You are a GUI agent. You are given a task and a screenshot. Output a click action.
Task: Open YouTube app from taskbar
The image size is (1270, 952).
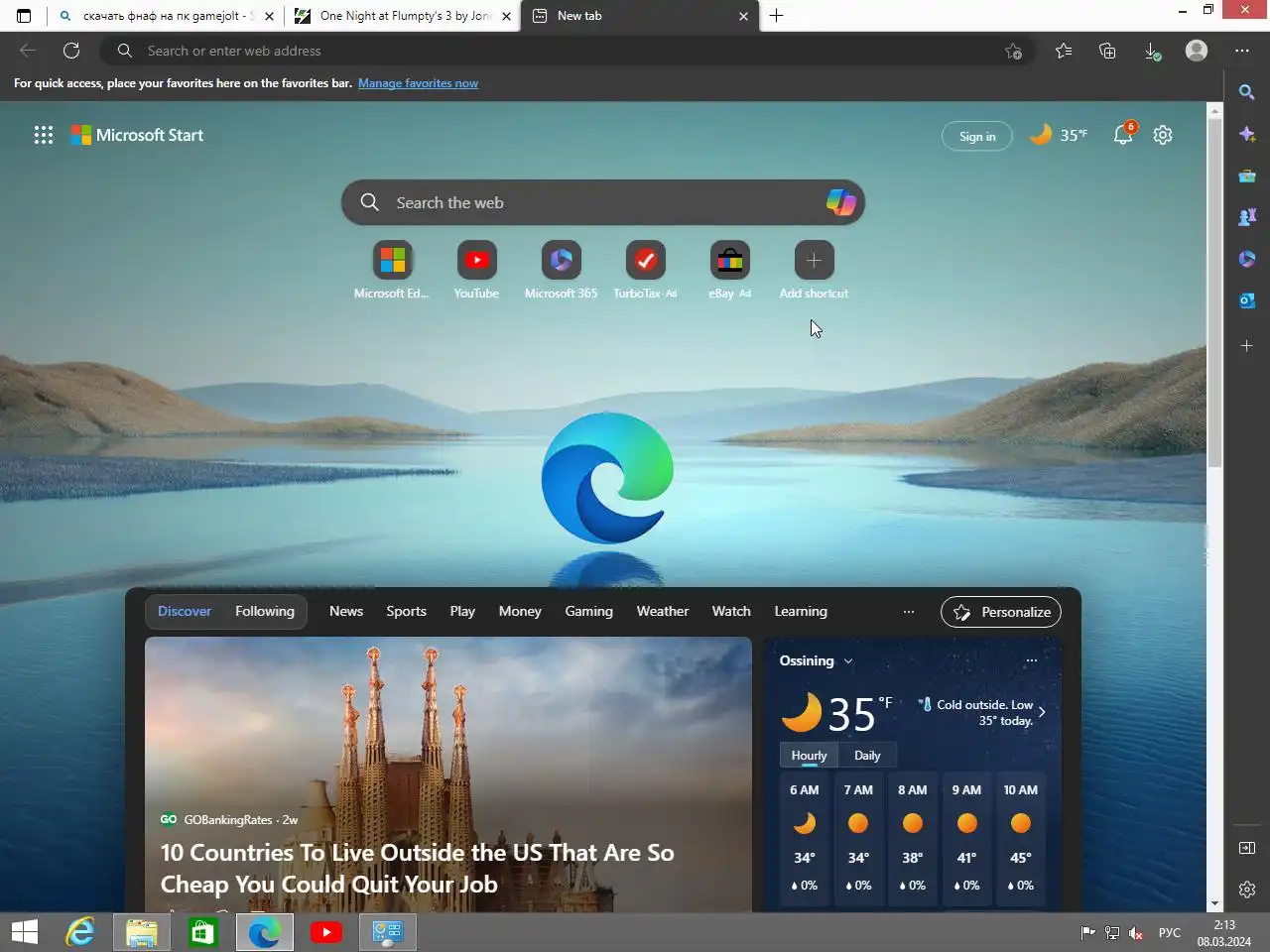pyautogui.click(x=325, y=932)
